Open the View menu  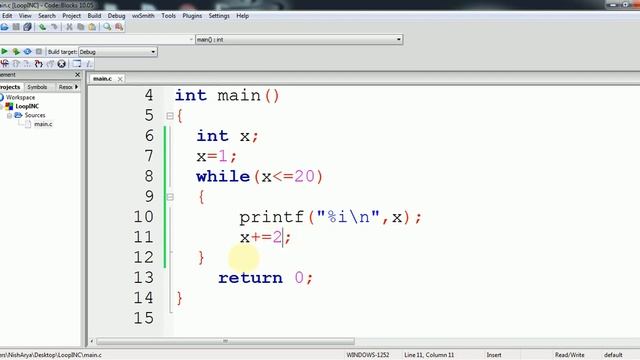coord(25,16)
